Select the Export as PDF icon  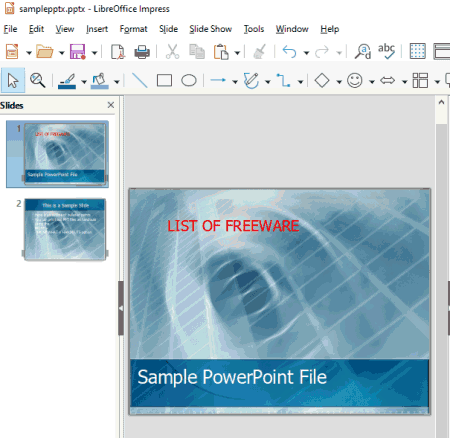tap(118, 52)
